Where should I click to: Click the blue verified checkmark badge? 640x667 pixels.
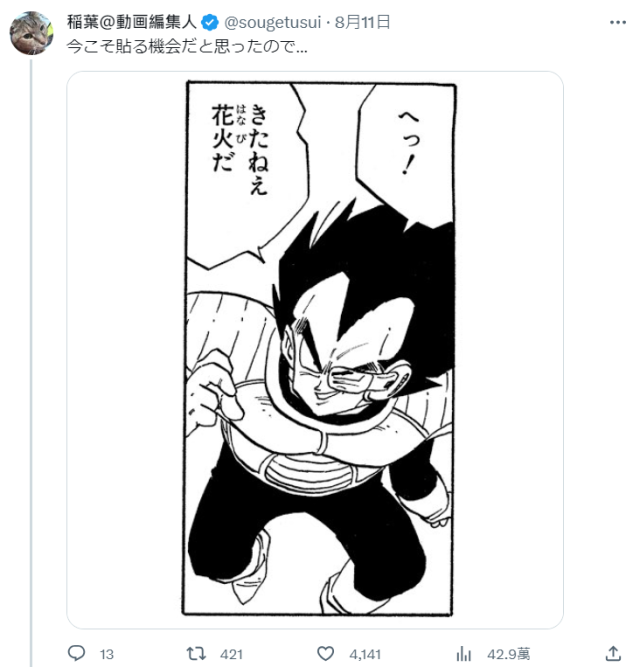211,21
